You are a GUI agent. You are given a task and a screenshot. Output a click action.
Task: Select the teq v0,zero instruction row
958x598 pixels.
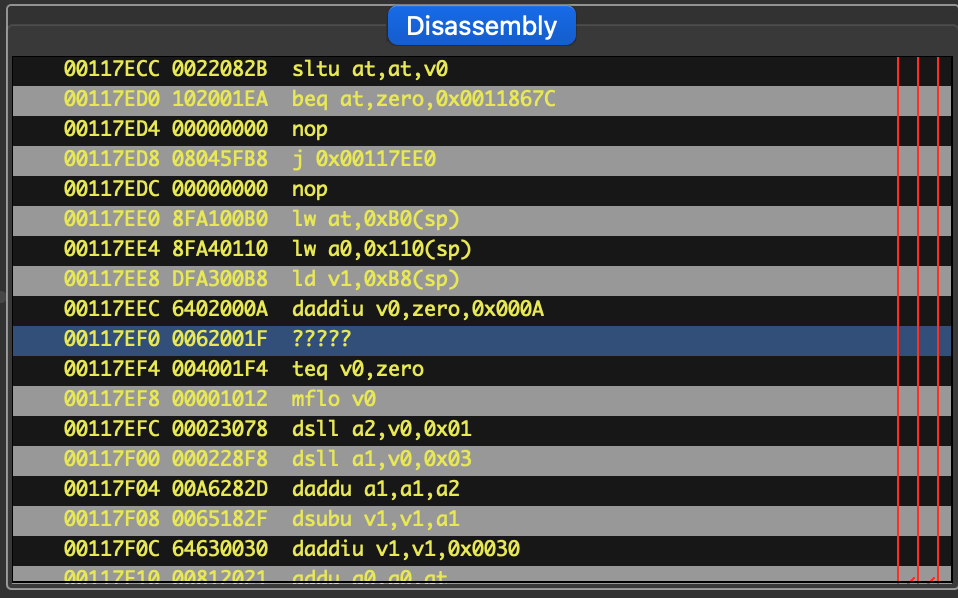click(x=358, y=369)
